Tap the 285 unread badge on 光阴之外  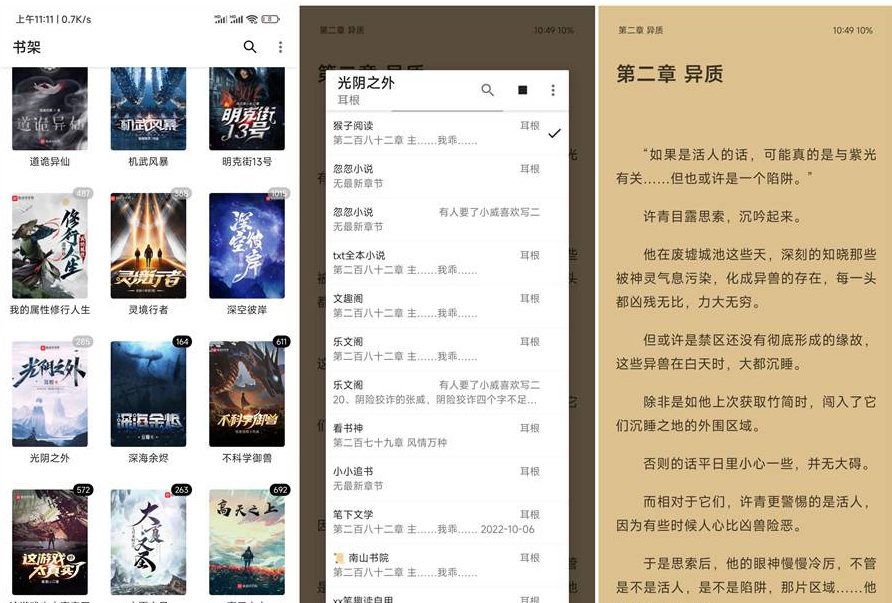[x=83, y=342]
